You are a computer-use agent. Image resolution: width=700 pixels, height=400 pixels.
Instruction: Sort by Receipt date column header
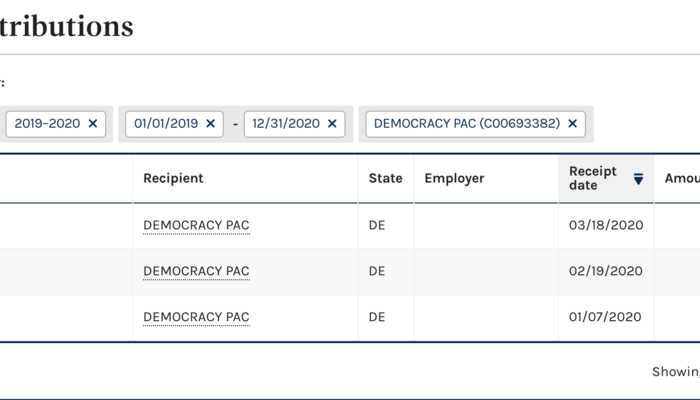(593, 178)
